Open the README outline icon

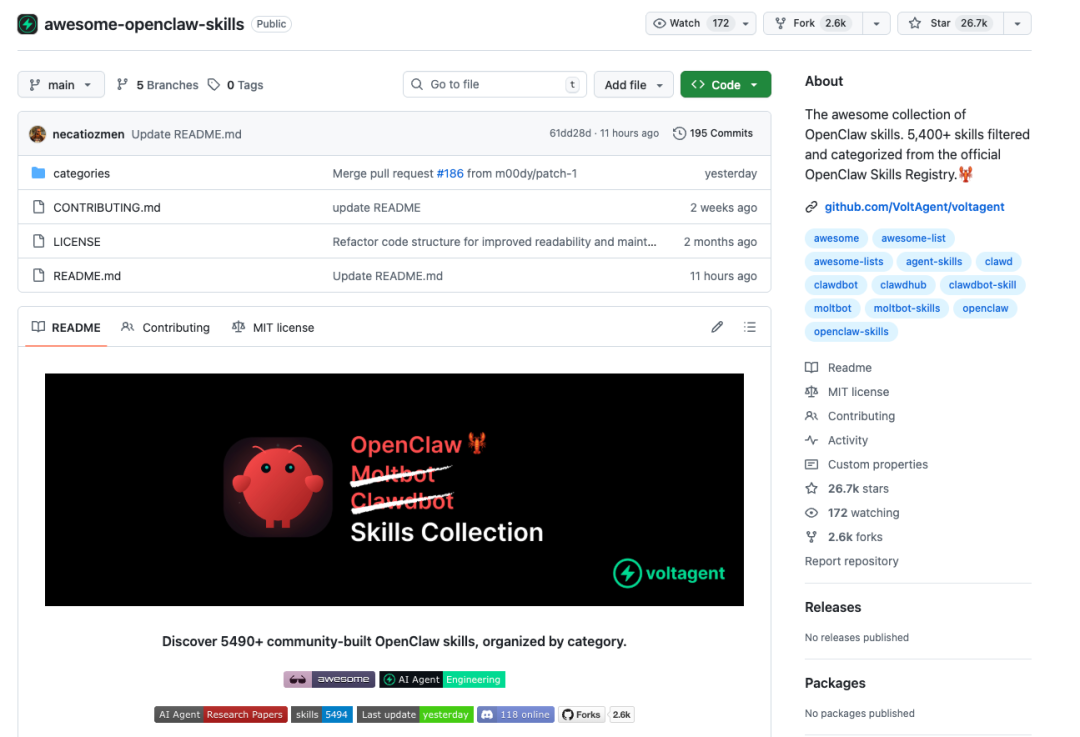[750, 327]
